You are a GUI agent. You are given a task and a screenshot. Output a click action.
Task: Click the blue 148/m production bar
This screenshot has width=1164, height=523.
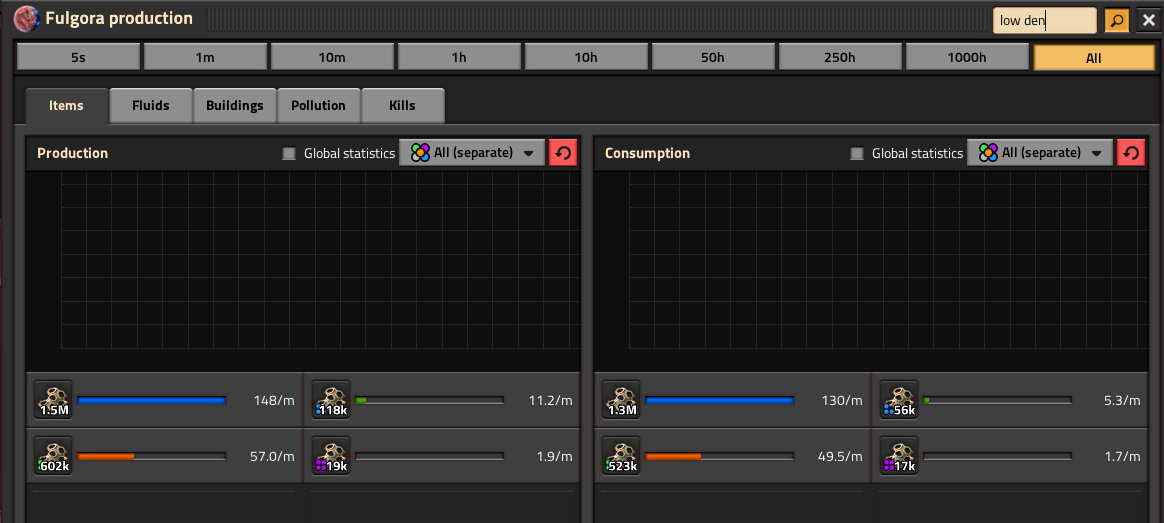[x=151, y=400]
